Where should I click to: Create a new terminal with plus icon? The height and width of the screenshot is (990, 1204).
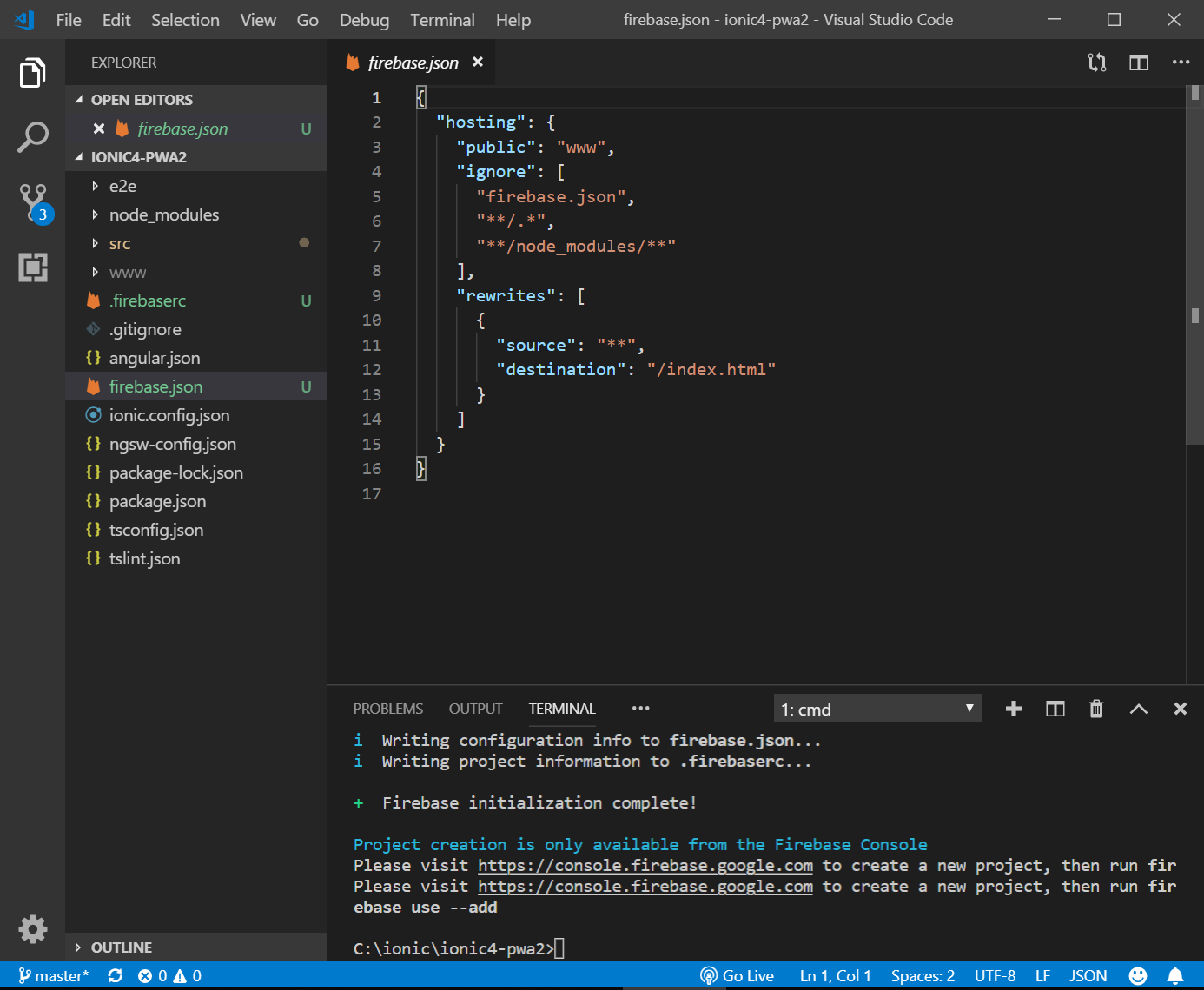(1013, 709)
